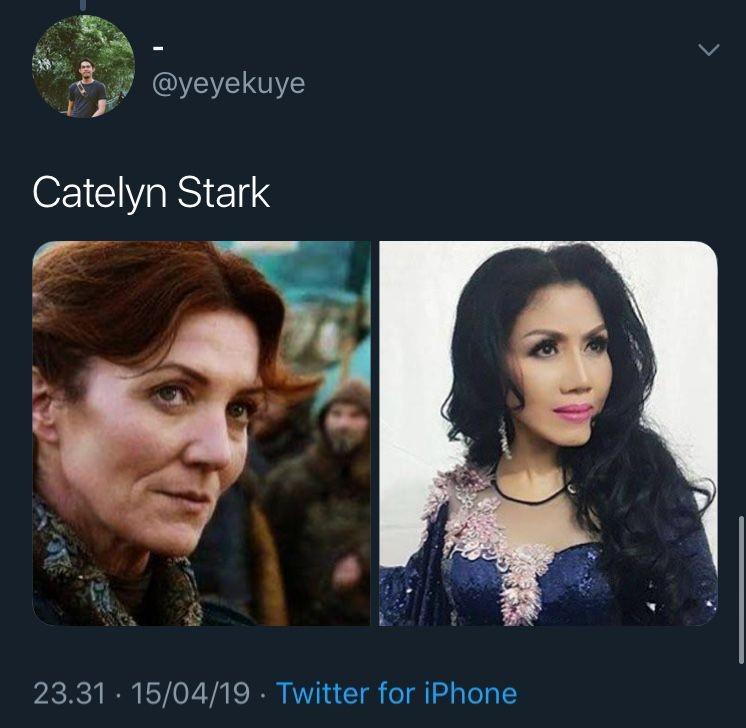Click the 15/04/19 tweet date
This screenshot has width=746, height=728.
pyautogui.click(x=190, y=693)
